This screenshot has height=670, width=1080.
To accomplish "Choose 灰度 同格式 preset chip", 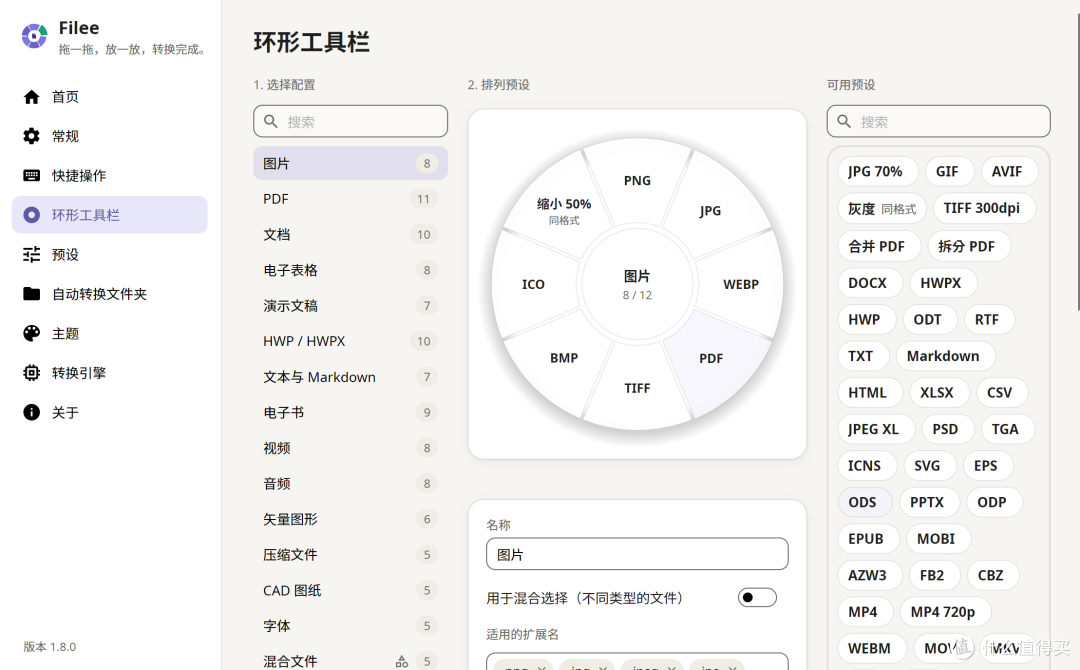I will click(882, 209).
